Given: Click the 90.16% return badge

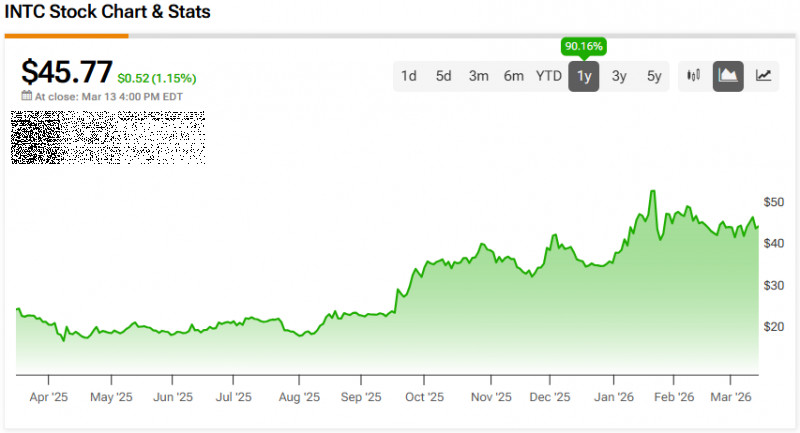Looking at the screenshot, I should (x=584, y=46).
